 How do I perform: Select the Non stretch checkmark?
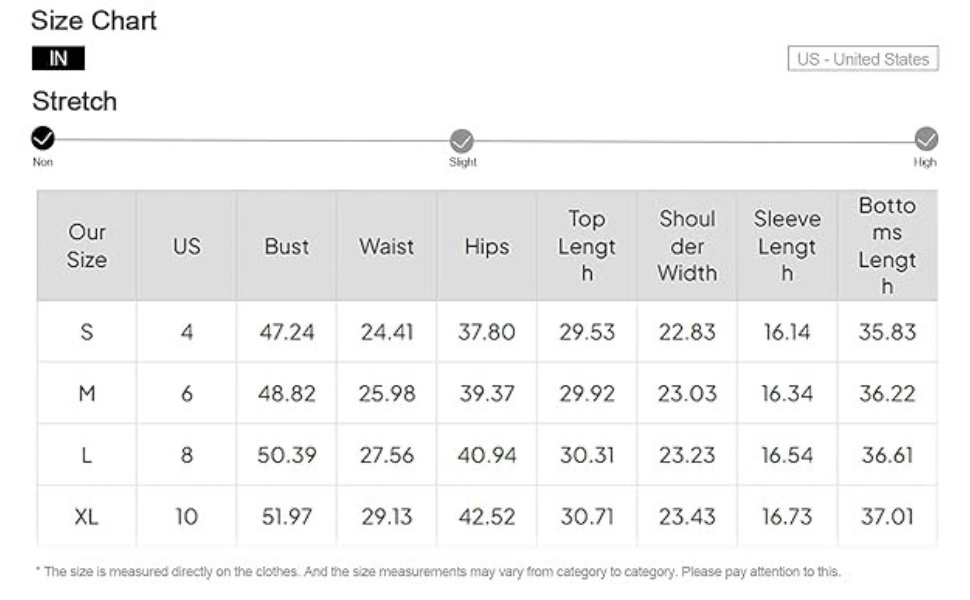(43, 138)
